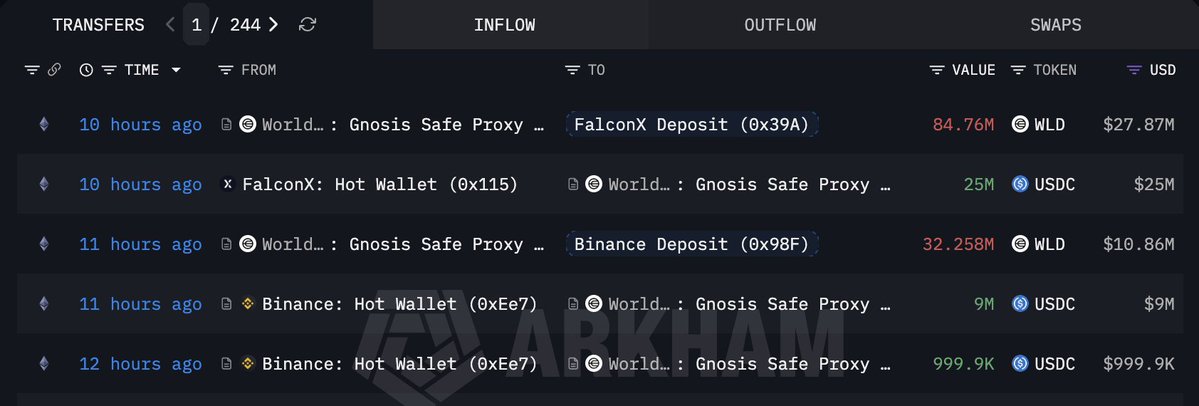This screenshot has height=406, width=1199.
Task: Open the 12 hours ago transaction
Action: click(140, 365)
